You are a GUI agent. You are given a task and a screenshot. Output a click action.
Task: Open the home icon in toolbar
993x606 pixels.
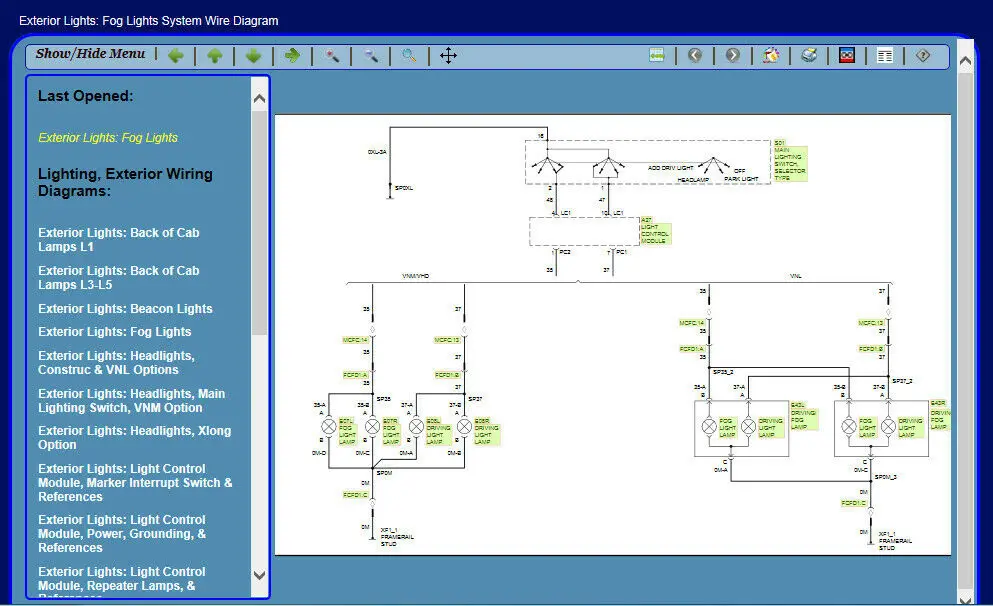click(x=771, y=56)
